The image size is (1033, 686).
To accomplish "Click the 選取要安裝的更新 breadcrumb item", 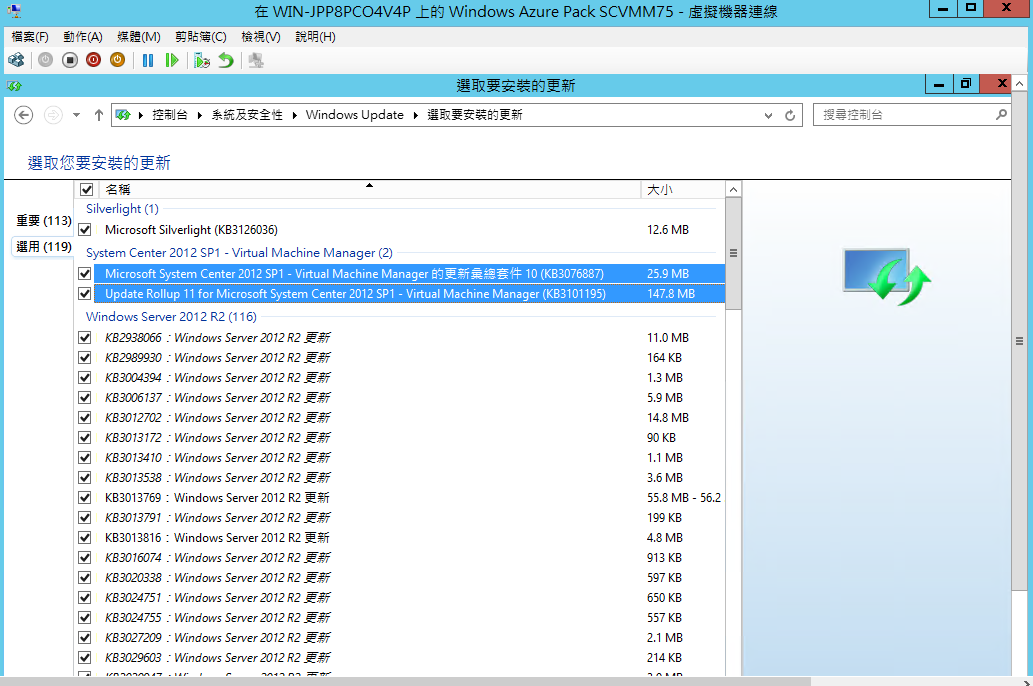I will (475, 115).
